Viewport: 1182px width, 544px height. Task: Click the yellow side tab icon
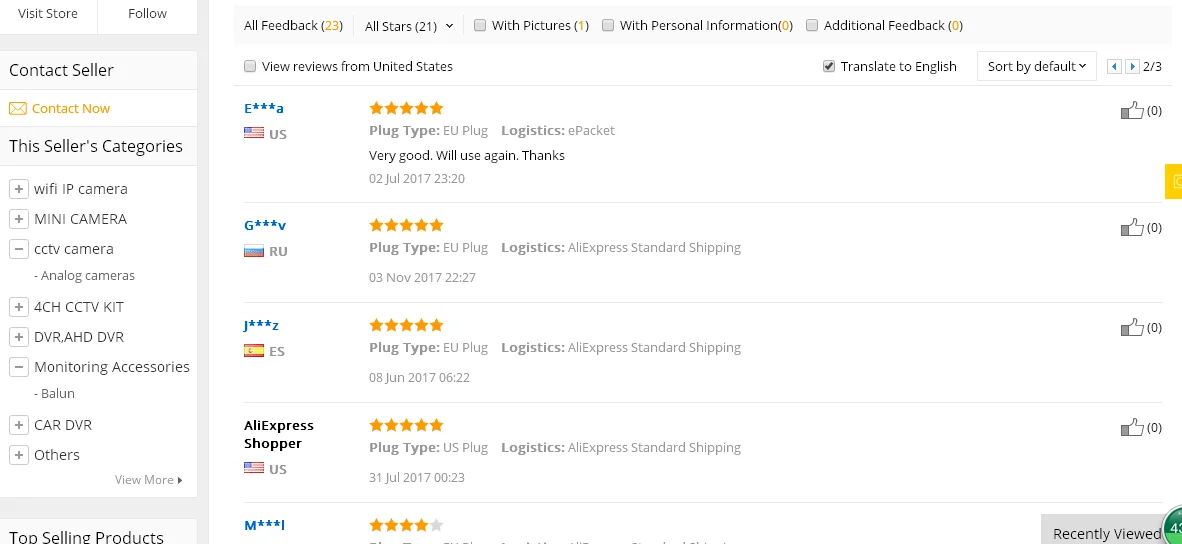(1174, 182)
